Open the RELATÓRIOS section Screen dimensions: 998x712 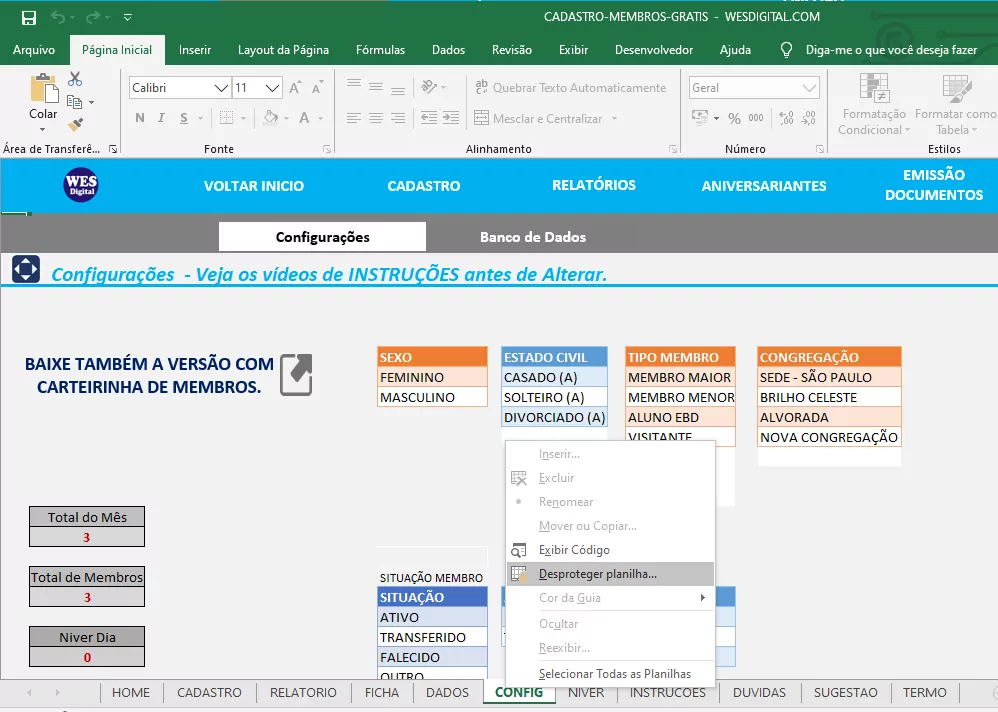pyautogui.click(x=594, y=185)
